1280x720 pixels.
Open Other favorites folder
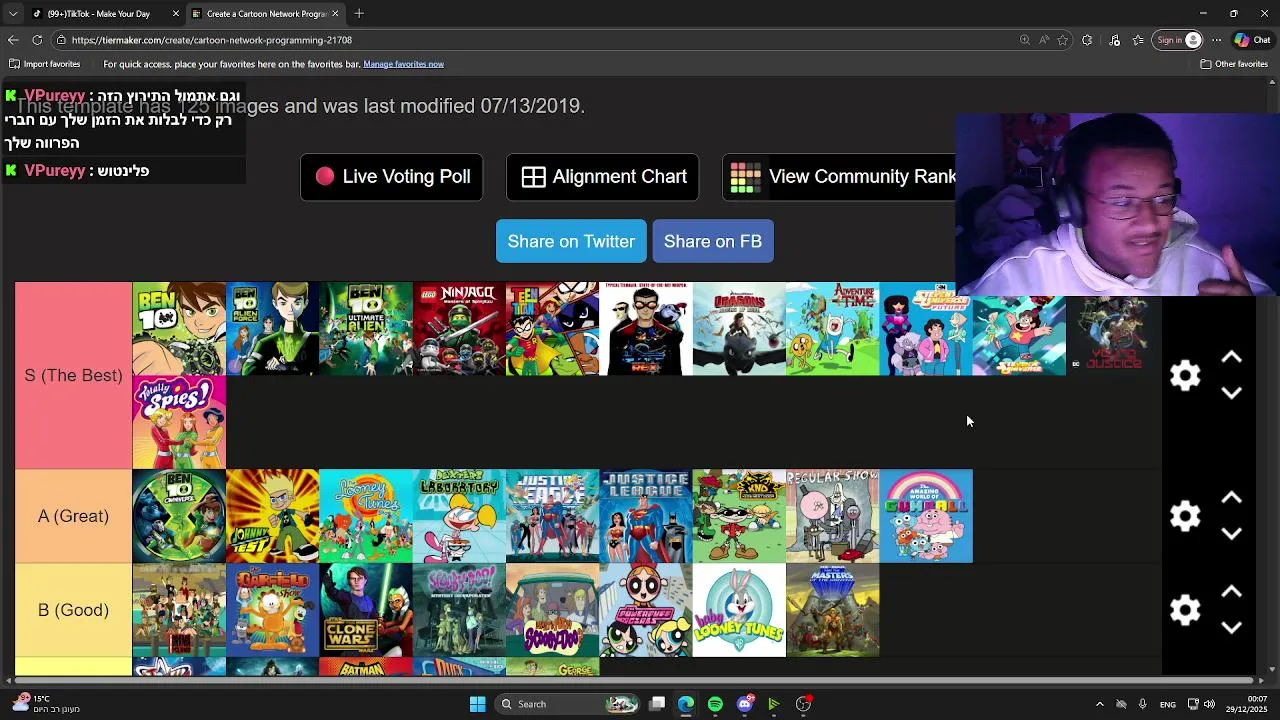1234,64
